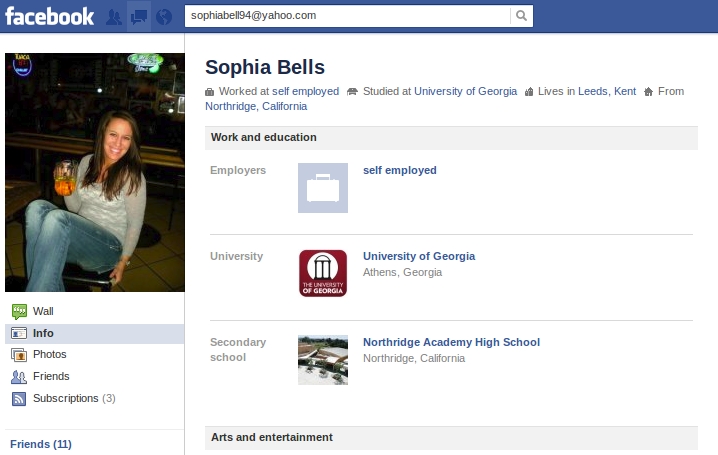The image size is (718, 455).
Task: Open Subscriptions (3) in sidebar
Action: tap(74, 398)
